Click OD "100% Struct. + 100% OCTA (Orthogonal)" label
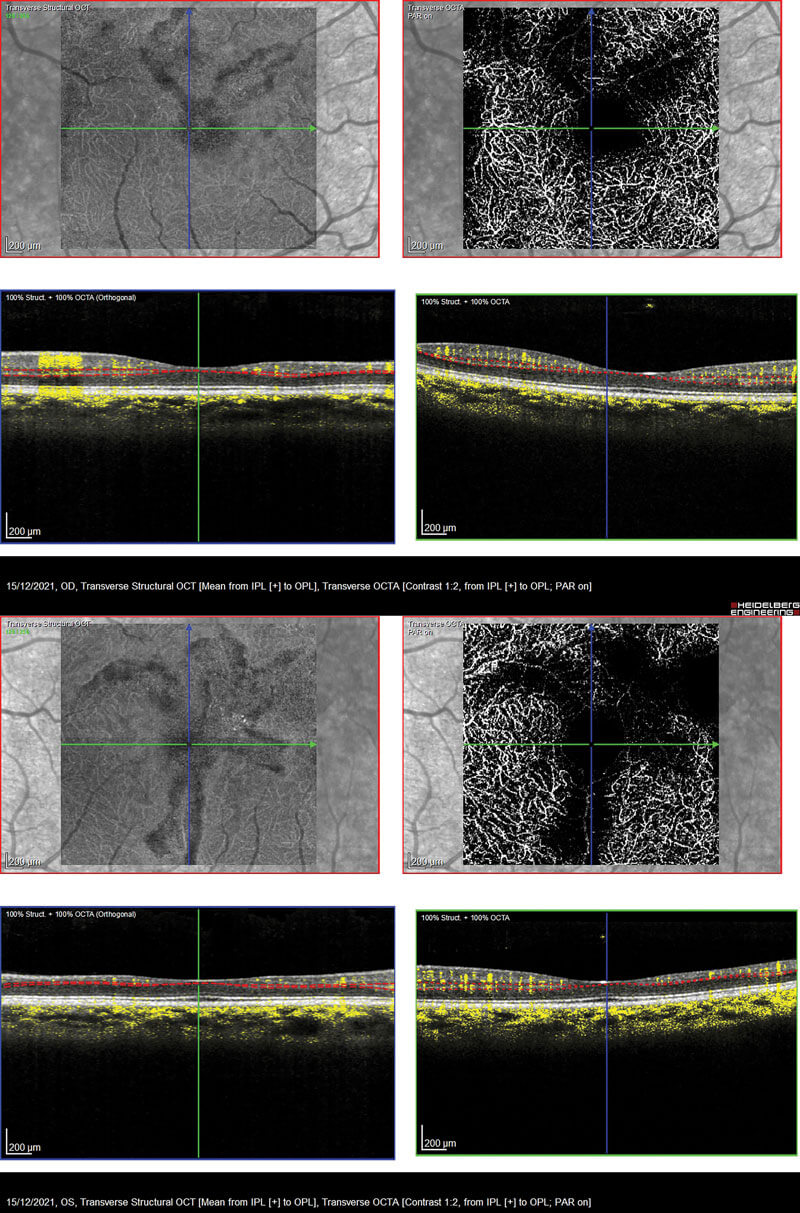This screenshot has height=1213, width=800. (70, 297)
